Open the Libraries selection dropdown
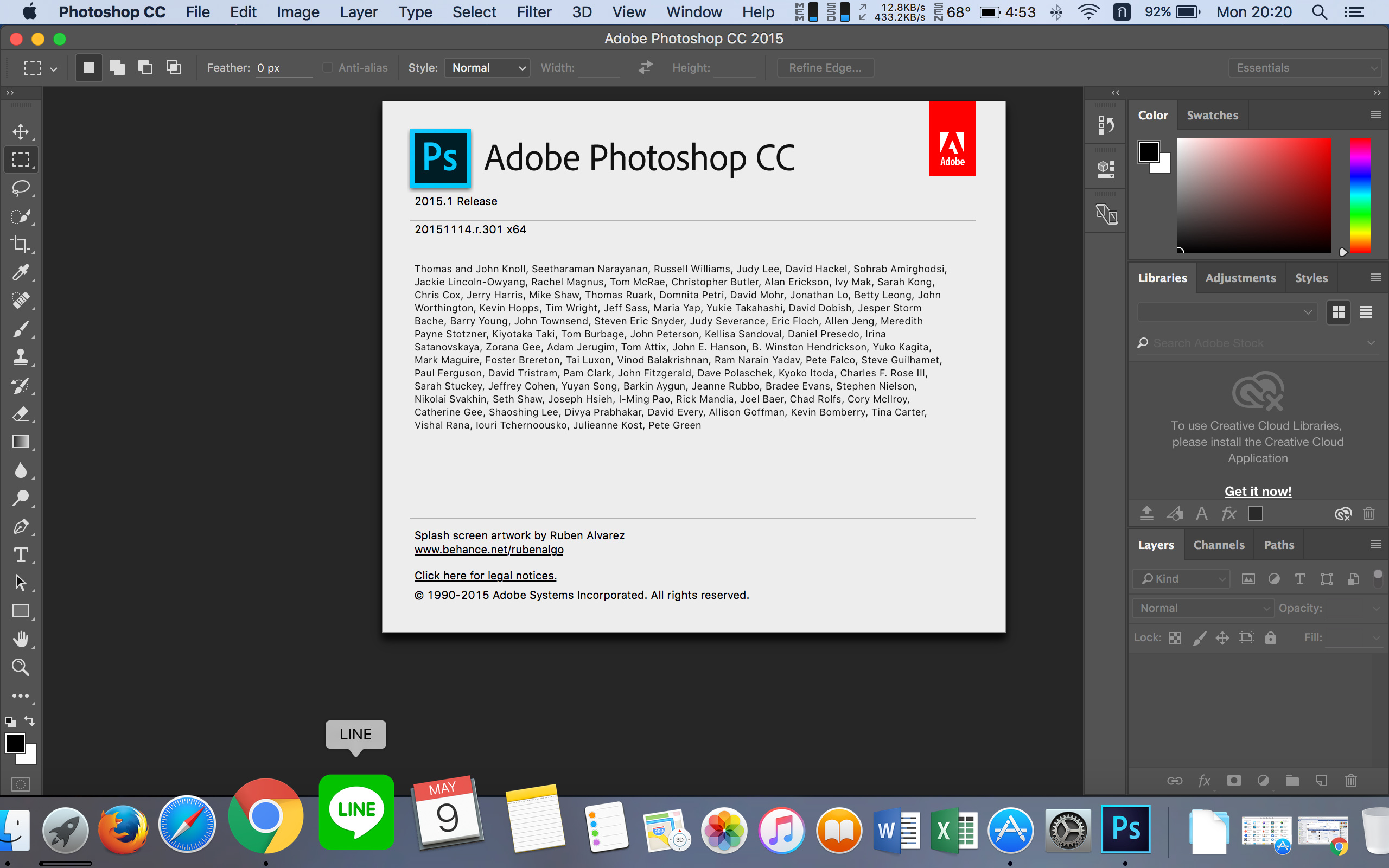This screenshot has width=1389, height=868. pos(1227,312)
